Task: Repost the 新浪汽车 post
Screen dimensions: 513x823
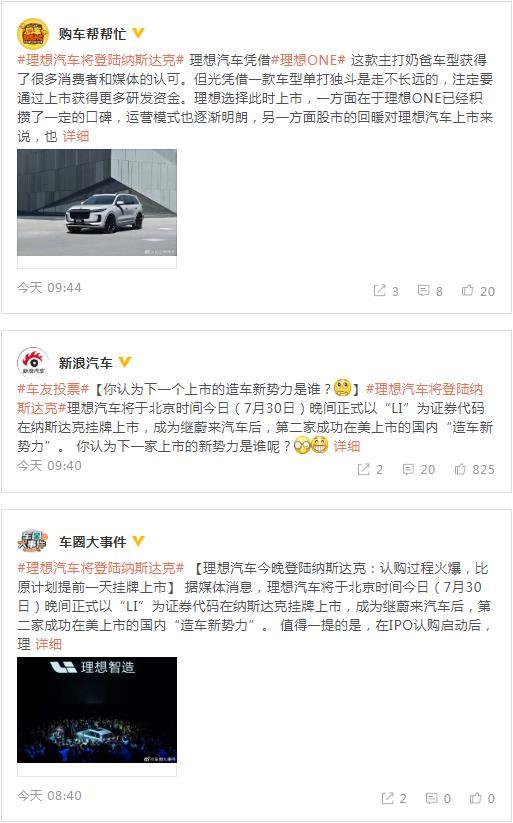Action: click(x=370, y=469)
